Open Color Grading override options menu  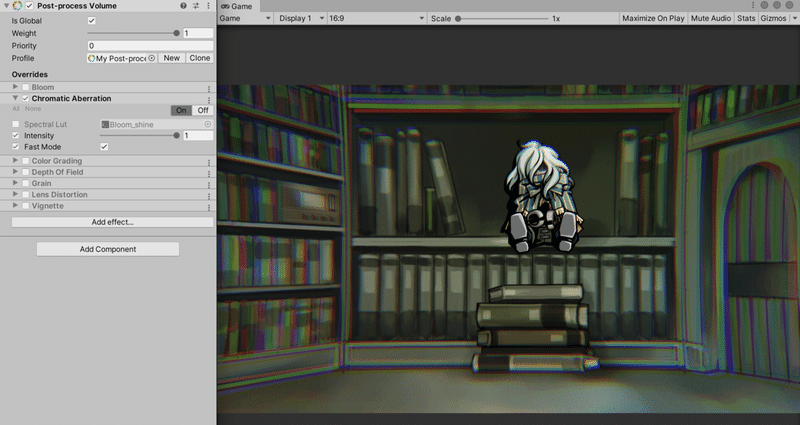209,161
